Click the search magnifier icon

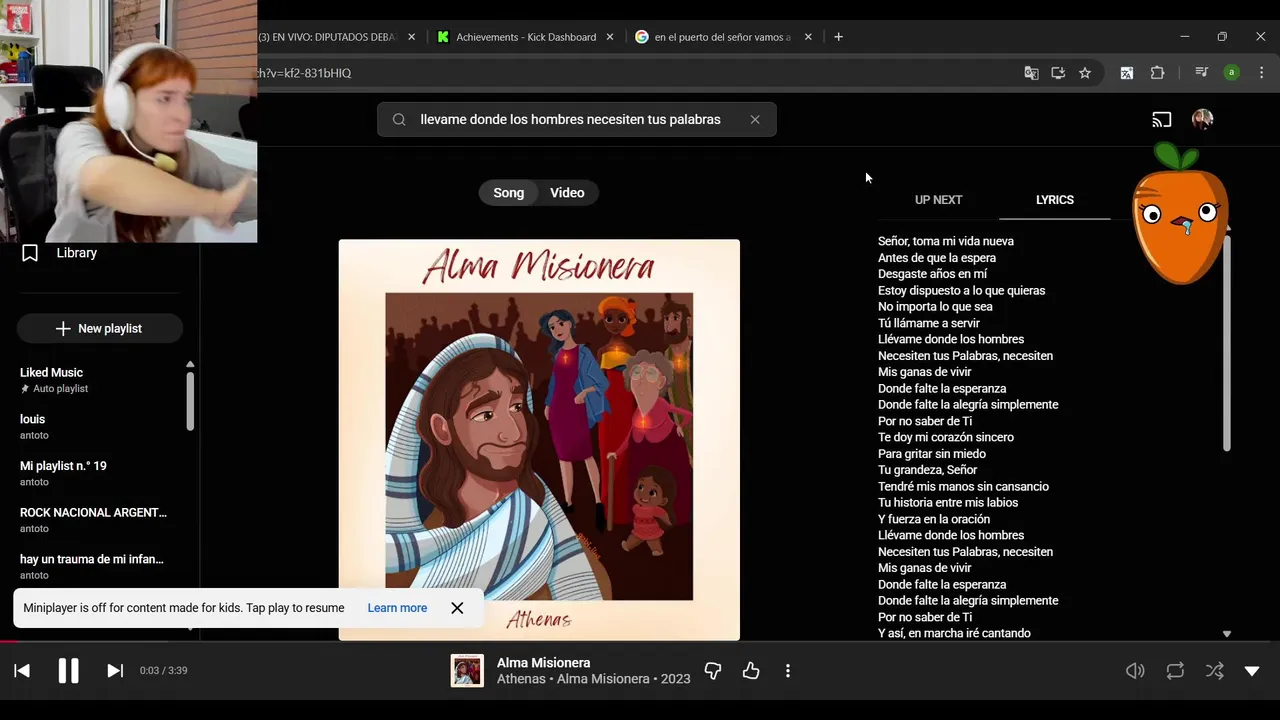click(399, 120)
